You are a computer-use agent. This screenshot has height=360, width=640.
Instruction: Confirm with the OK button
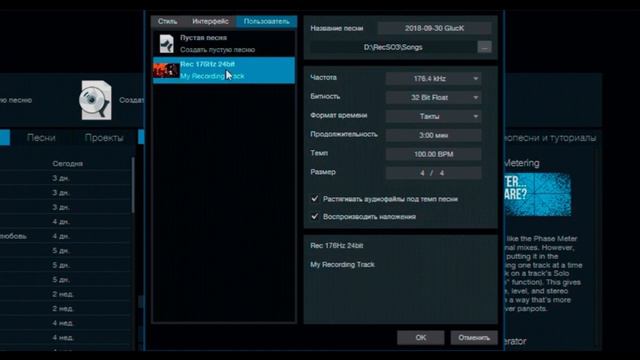coord(420,338)
